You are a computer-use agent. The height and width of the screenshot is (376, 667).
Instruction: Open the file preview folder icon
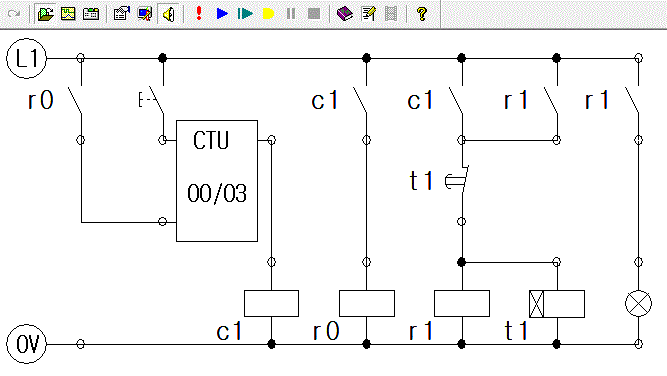pyautogui.click(x=46, y=14)
